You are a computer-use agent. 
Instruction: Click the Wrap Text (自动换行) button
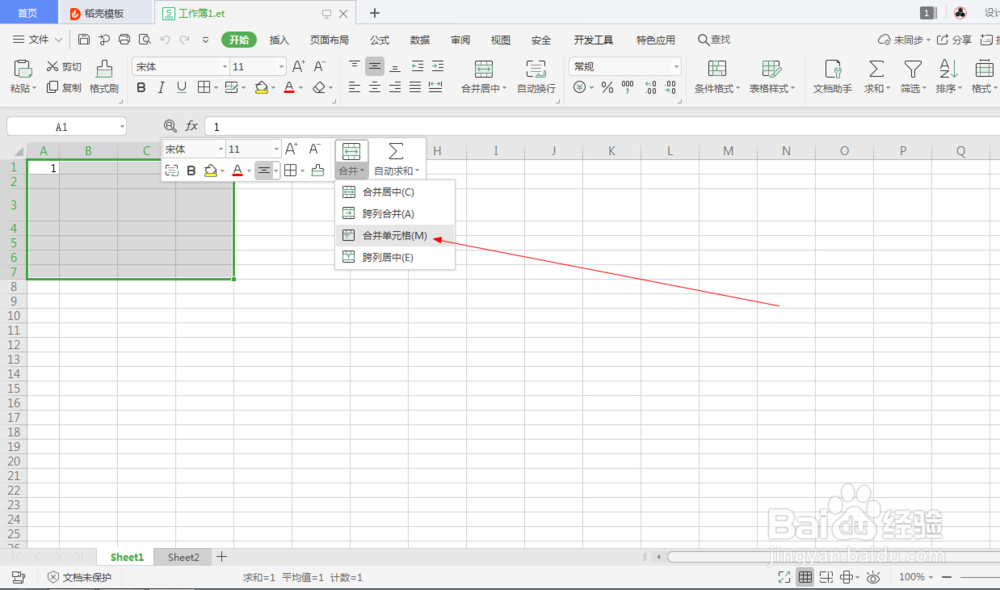pos(536,76)
